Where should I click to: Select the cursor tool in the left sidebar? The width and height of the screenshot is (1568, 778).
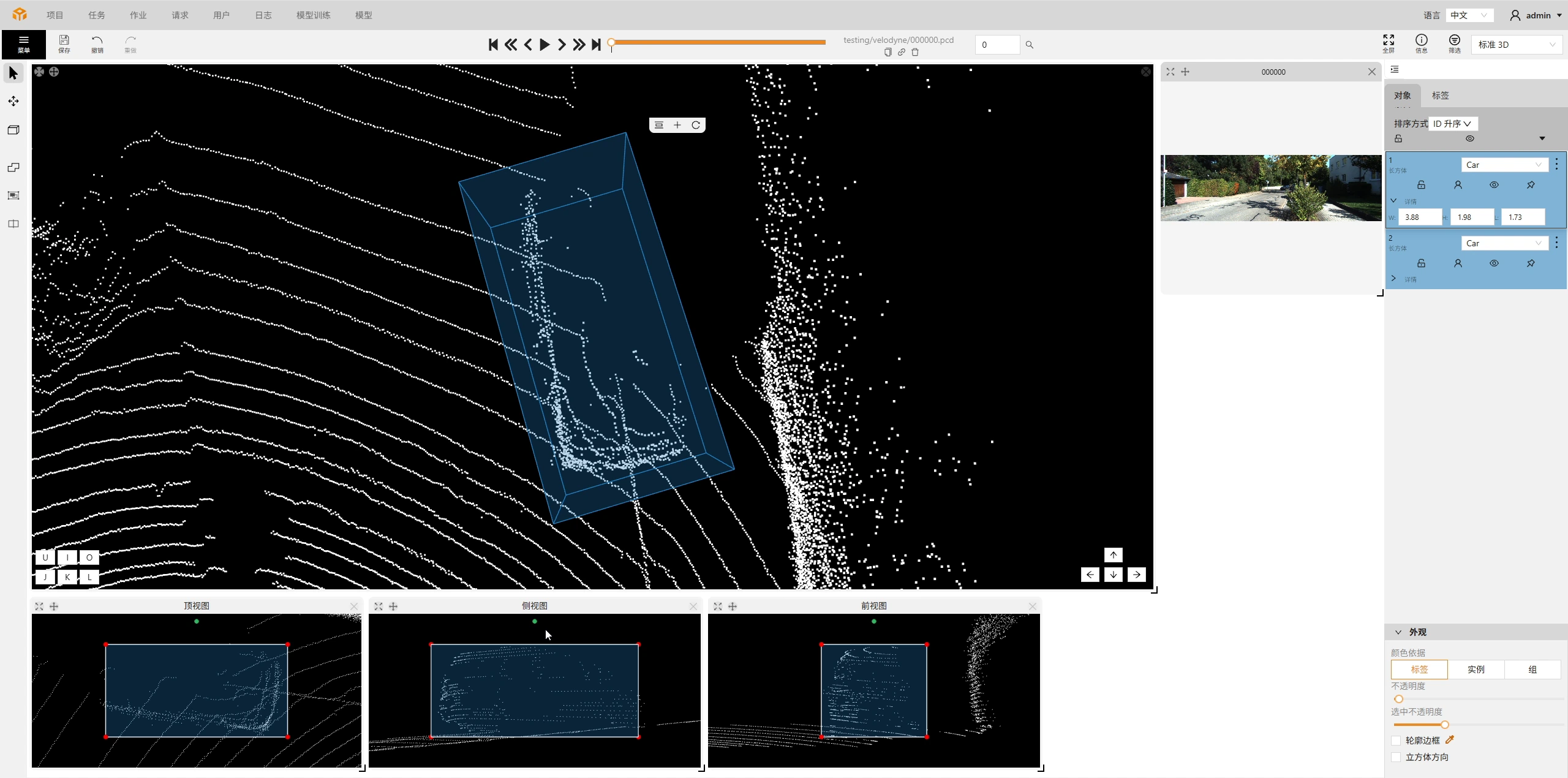(13, 73)
